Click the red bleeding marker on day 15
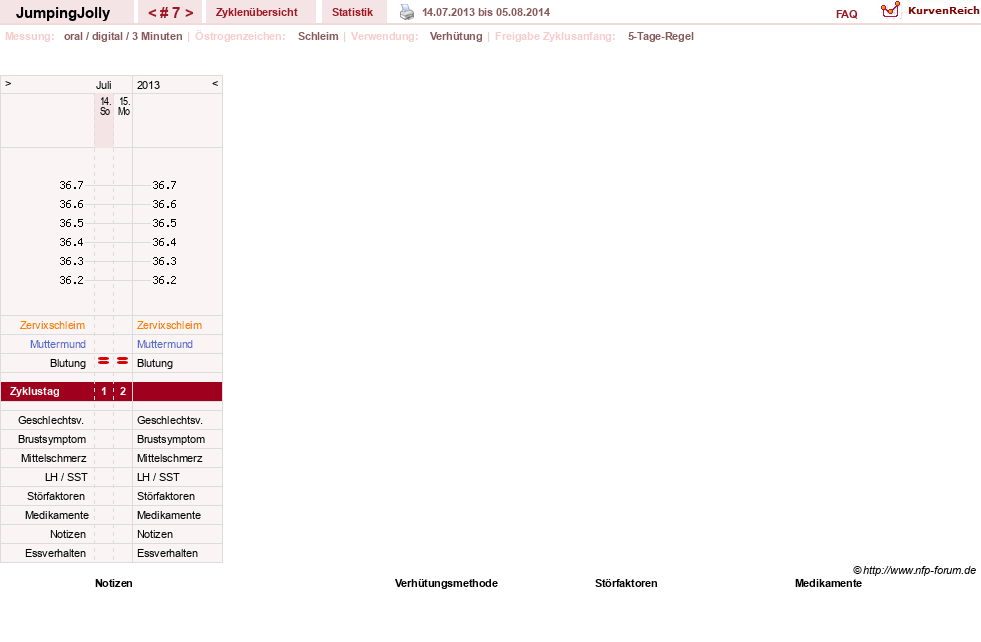Viewport: 981px width, 642px height. coord(123,361)
